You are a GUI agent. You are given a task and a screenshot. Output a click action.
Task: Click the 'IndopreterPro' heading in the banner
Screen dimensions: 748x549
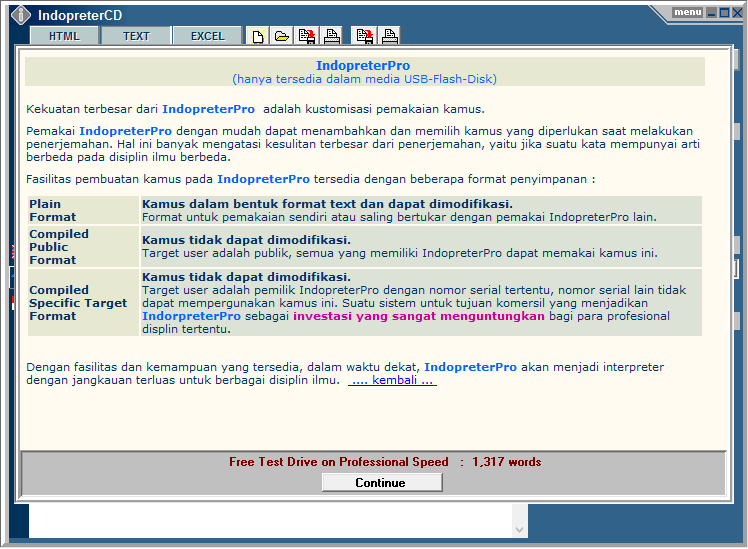[x=363, y=65]
